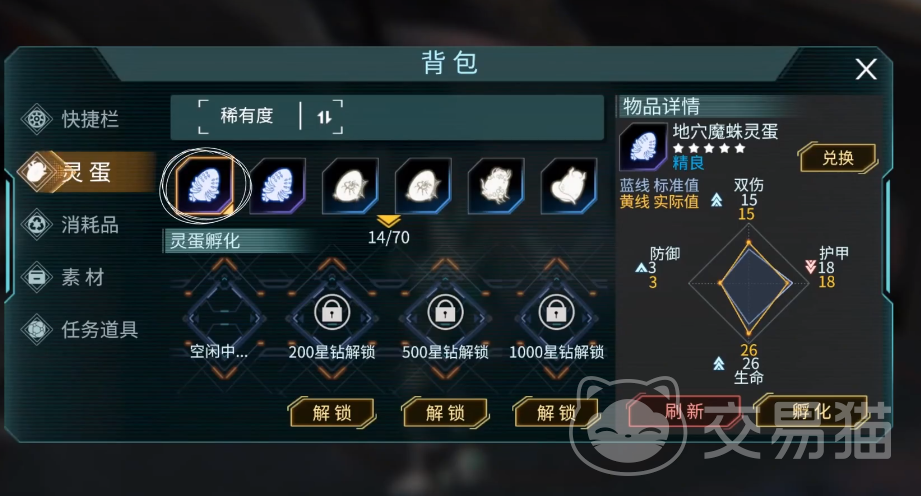Open the 稀有度 sort dropdown
The image size is (921, 496).
[x=247, y=116]
